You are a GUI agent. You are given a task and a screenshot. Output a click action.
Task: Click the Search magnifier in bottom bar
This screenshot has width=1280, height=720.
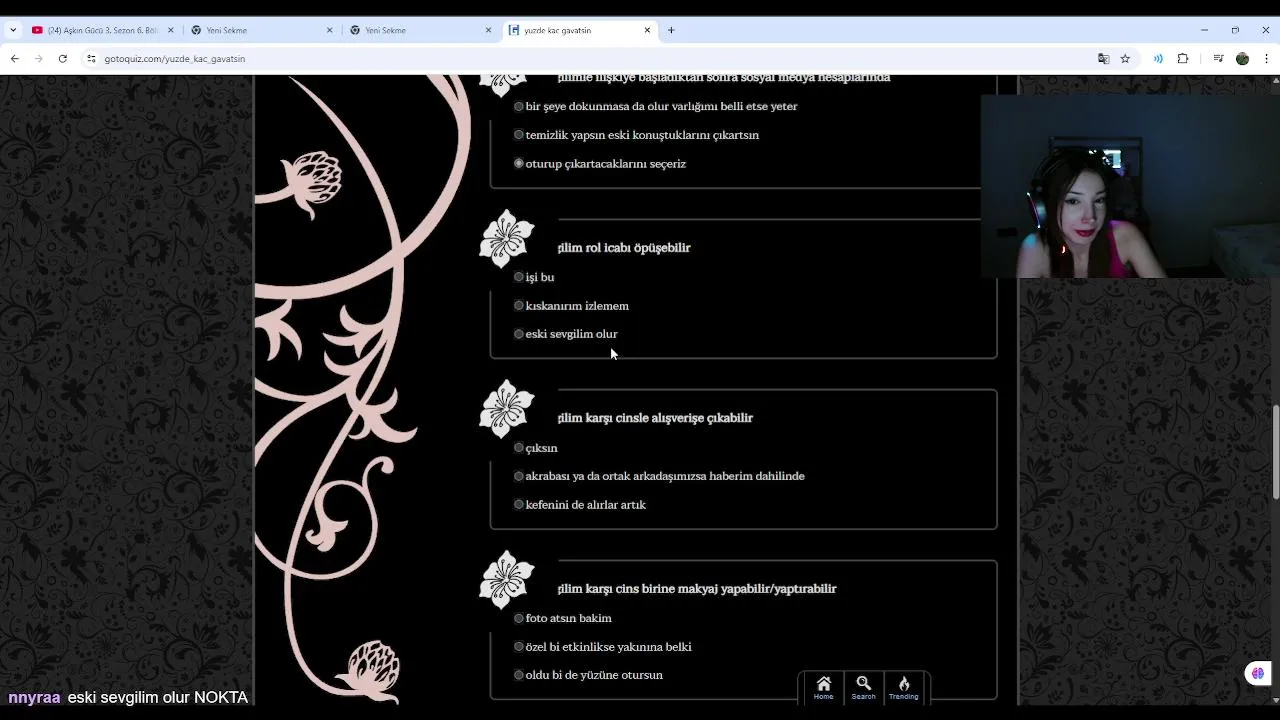click(x=863, y=688)
